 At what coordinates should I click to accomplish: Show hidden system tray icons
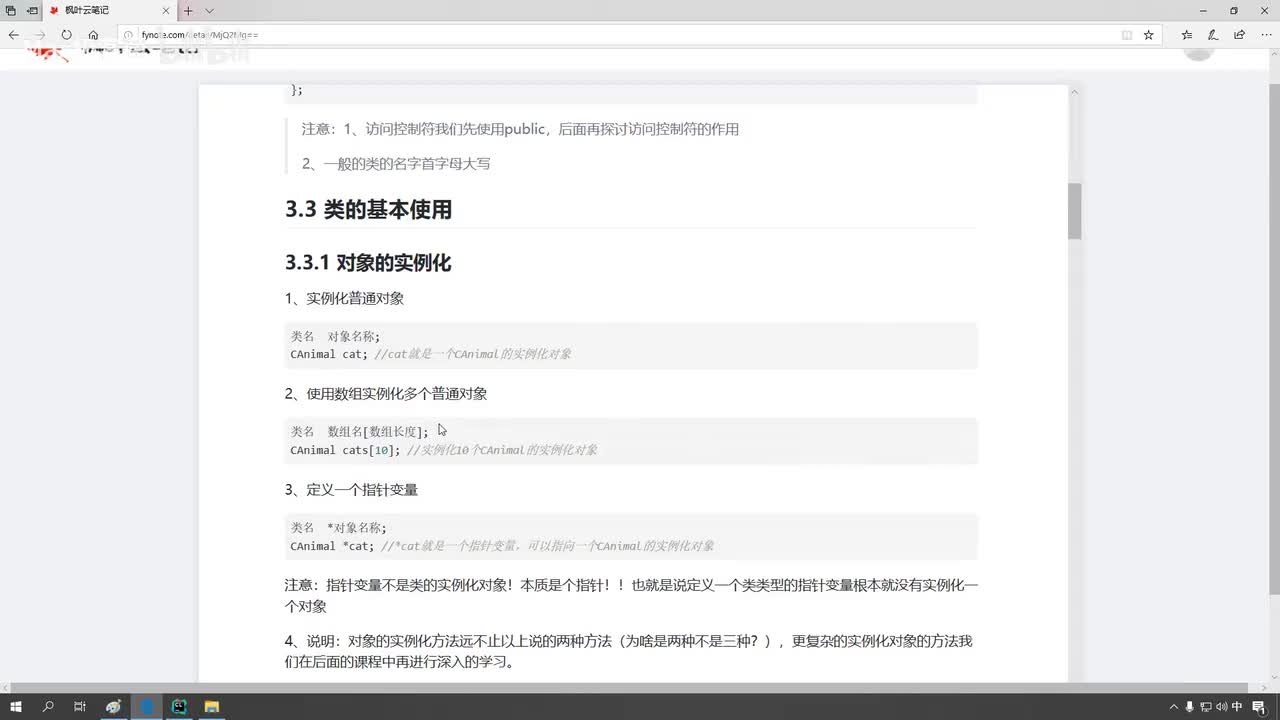[1173, 707]
